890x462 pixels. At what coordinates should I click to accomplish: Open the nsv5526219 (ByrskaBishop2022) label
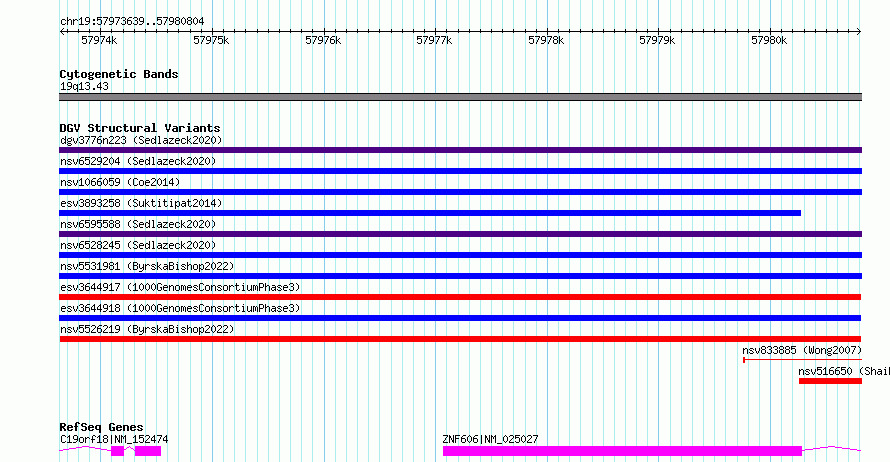(x=147, y=329)
